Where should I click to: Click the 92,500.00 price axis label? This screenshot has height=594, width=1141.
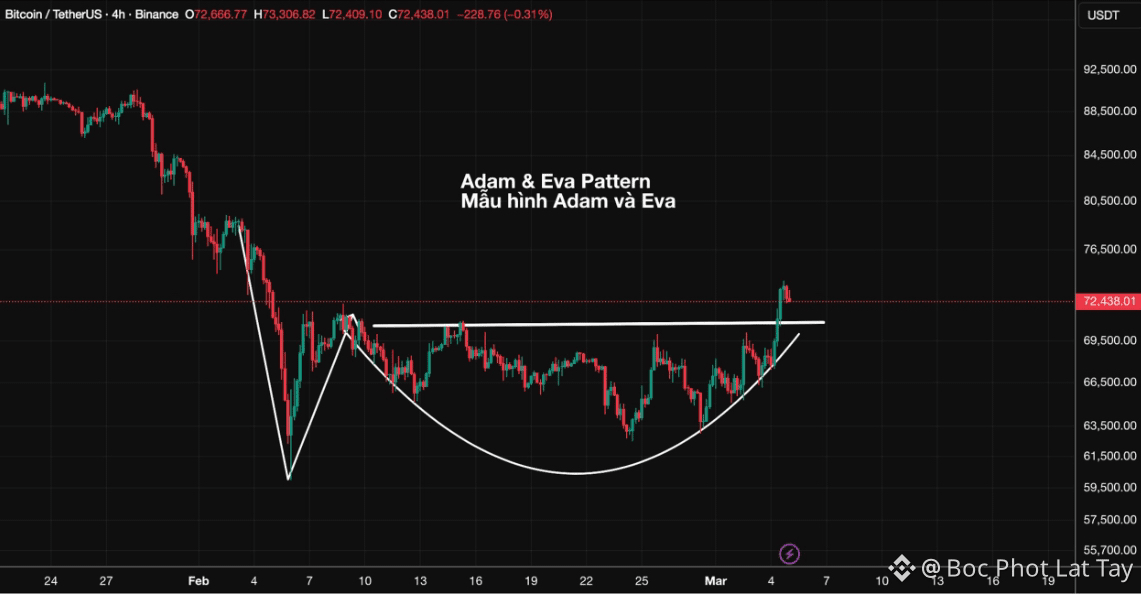(x=1110, y=69)
